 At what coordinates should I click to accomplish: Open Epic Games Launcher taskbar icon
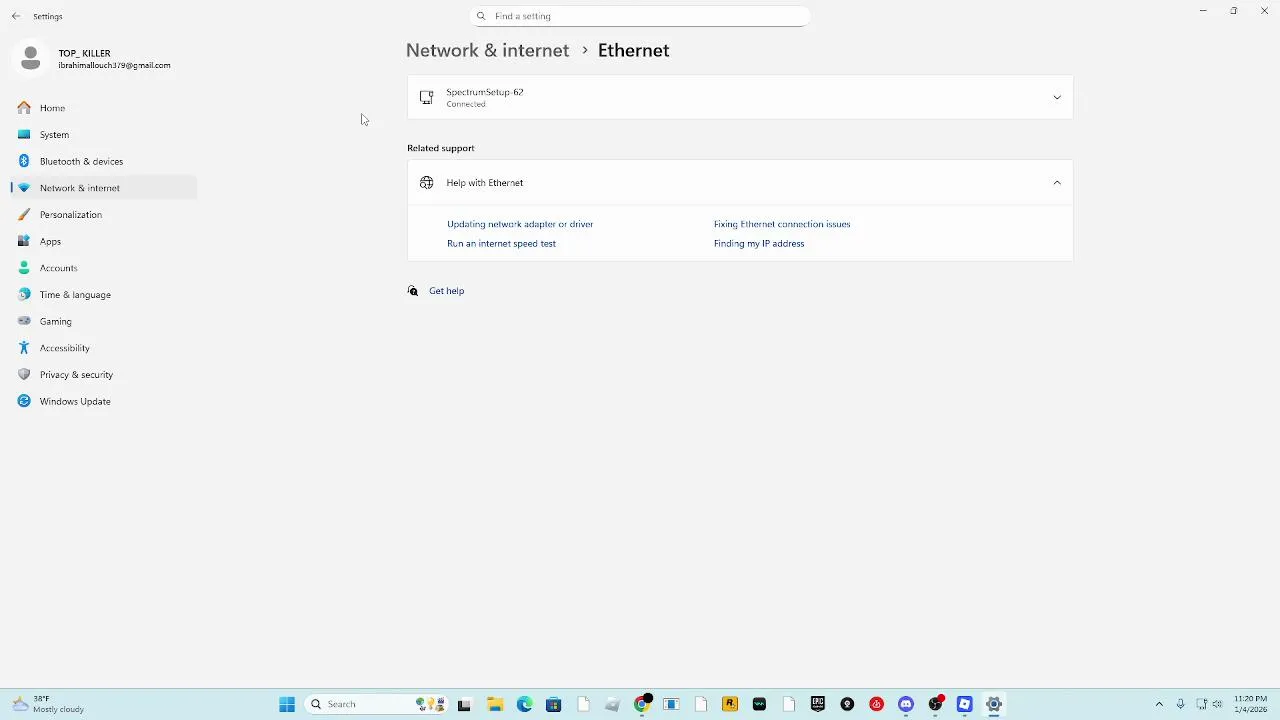(818, 704)
